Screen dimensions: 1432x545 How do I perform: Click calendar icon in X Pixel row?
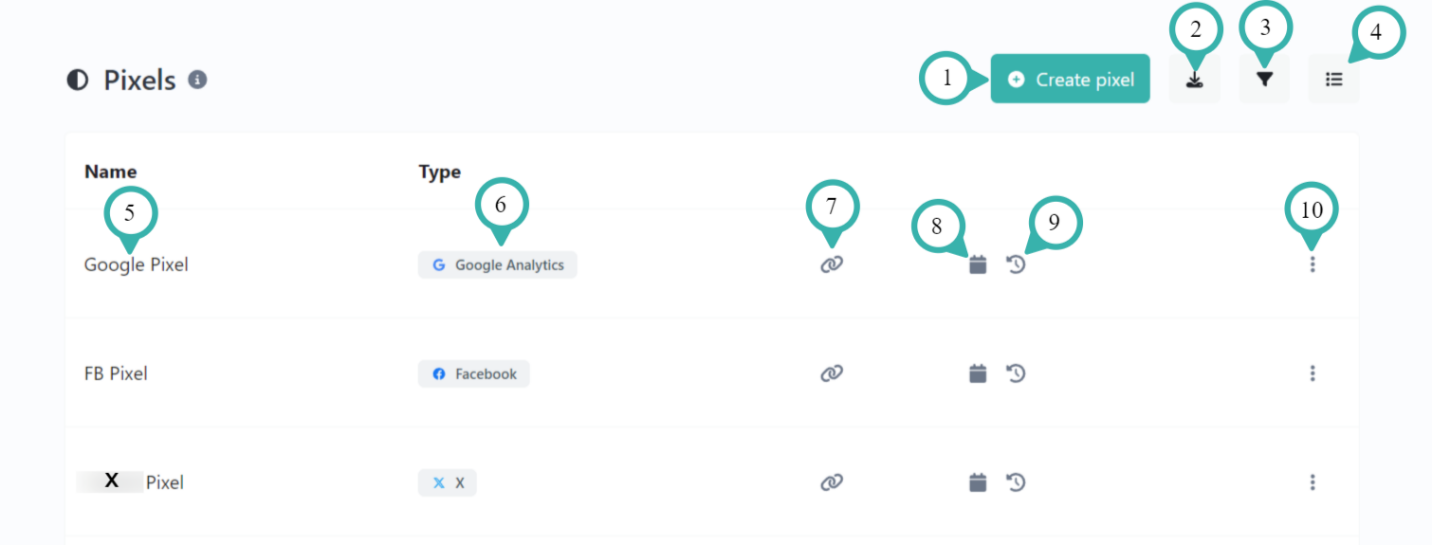pyautogui.click(x=978, y=483)
